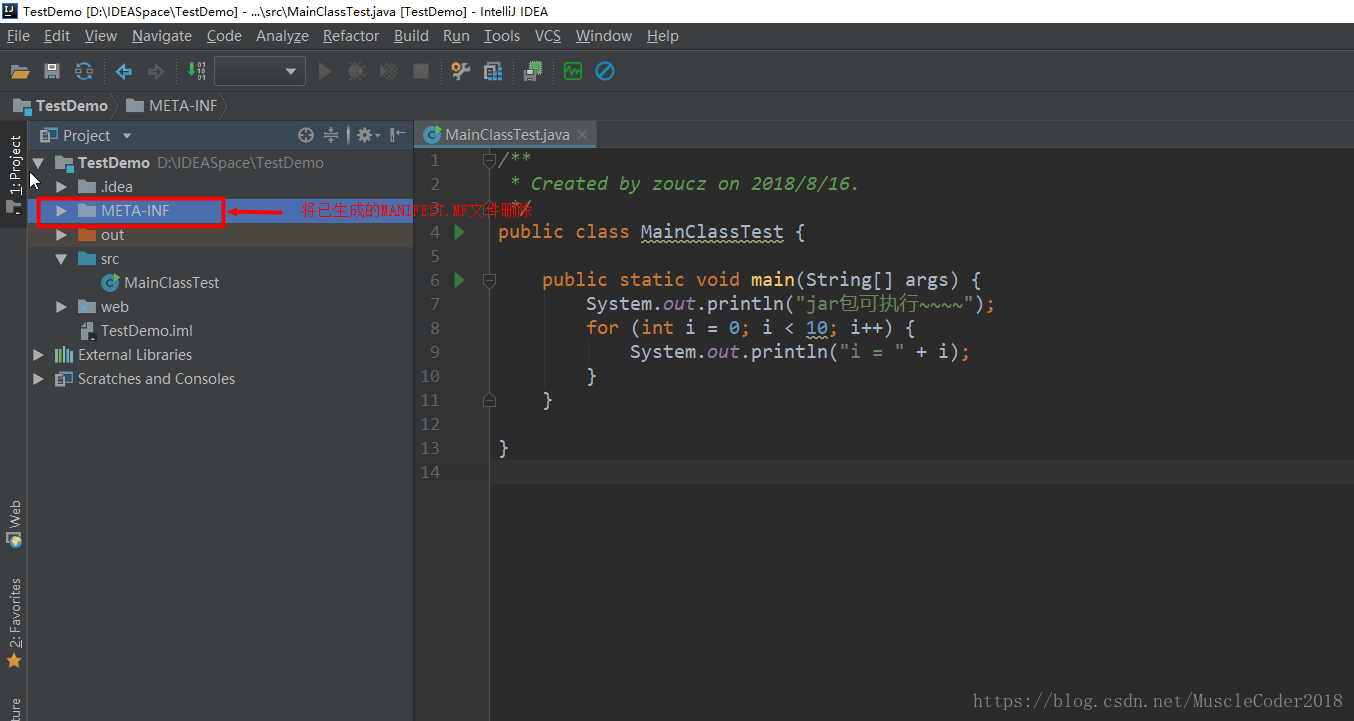This screenshot has width=1354, height=721.
Task: Click the Save All toolbar icon
Action: coord(52,71)
